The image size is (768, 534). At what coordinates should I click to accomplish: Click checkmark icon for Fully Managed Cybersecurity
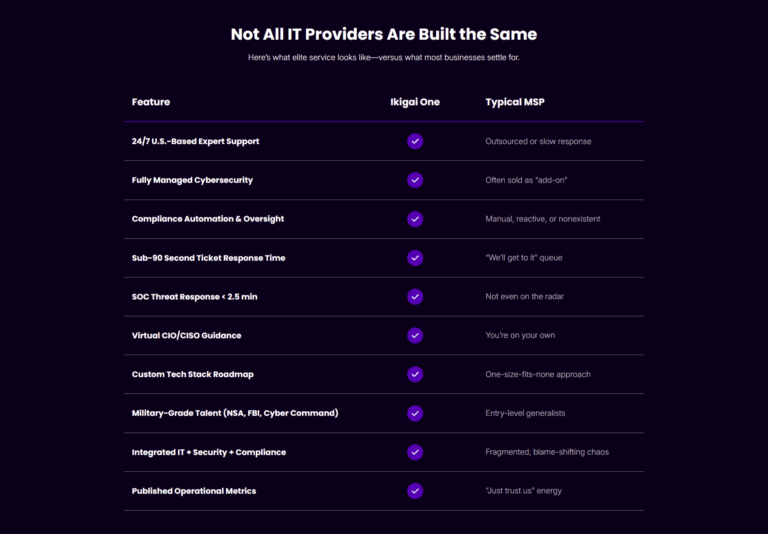[x=415, y=180]
